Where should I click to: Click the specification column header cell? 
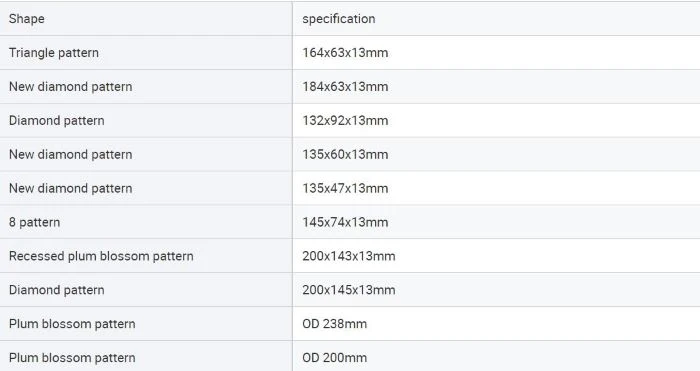tap(496, 19)
